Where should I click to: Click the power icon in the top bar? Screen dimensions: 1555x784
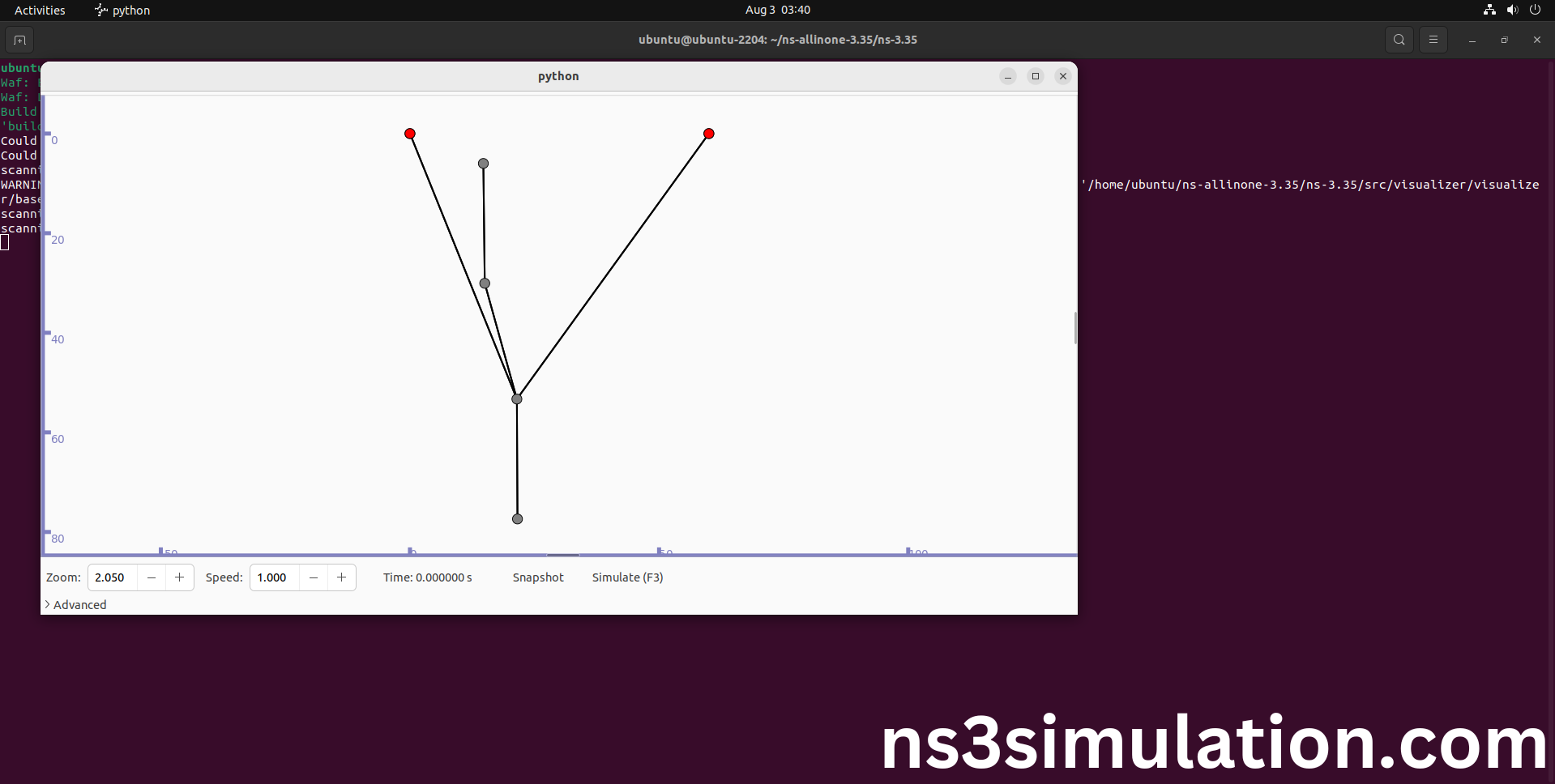click(1536, 10)
